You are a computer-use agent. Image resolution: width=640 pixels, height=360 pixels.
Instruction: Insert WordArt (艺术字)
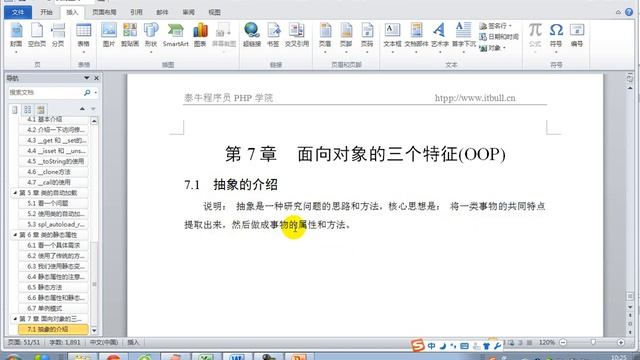click(440, 38)
